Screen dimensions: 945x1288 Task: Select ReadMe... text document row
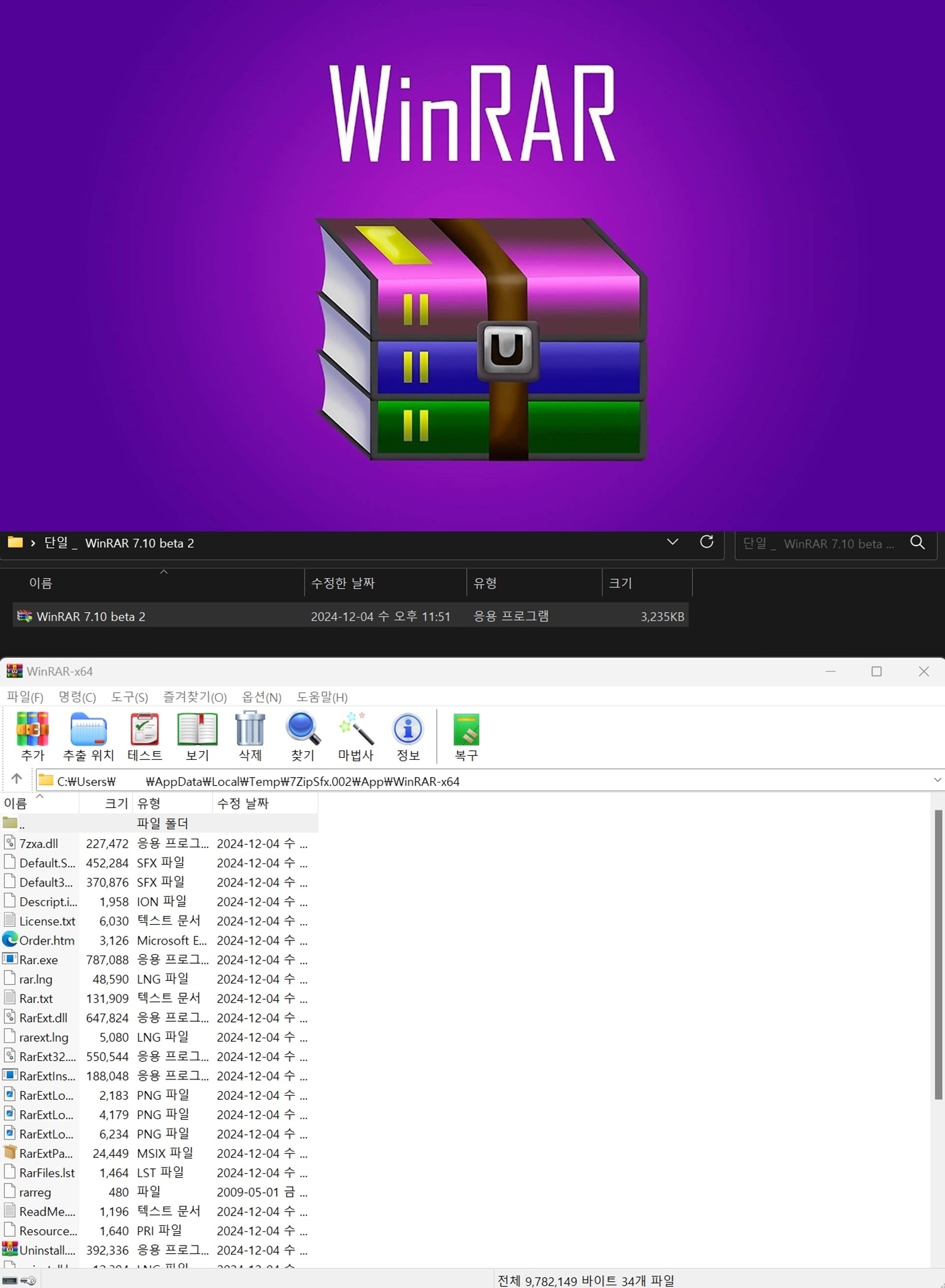click(159, 1211)
